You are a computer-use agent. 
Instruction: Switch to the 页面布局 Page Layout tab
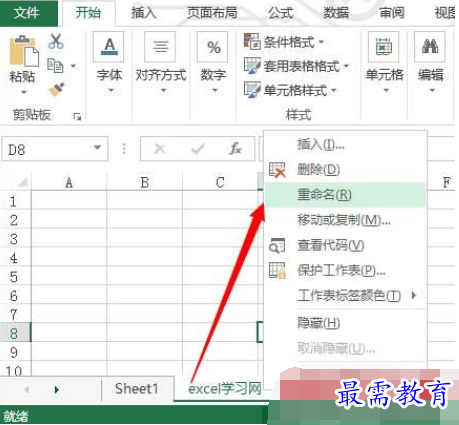click(x=212, y=13)
